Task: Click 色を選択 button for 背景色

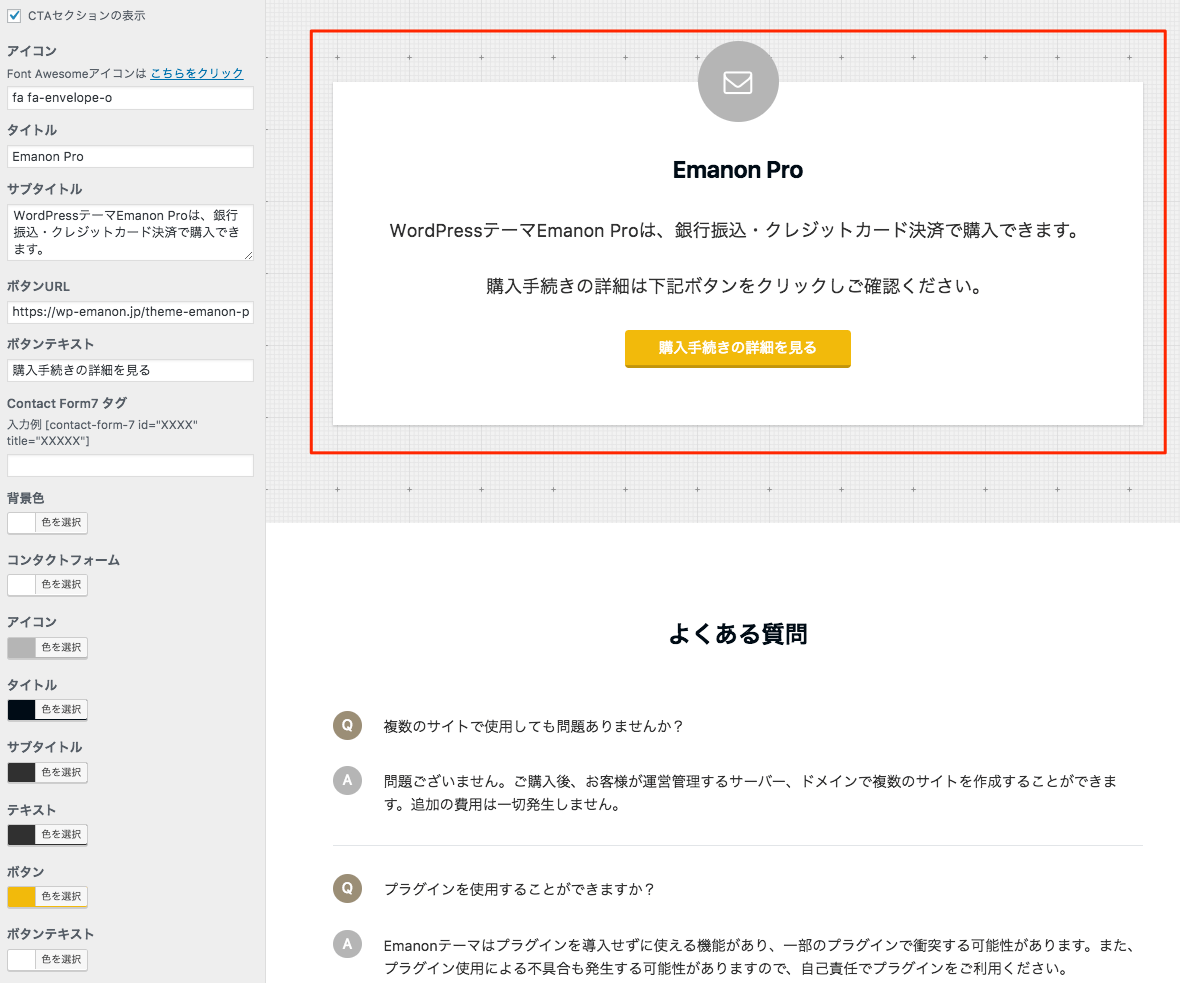Action: [61, 522]
